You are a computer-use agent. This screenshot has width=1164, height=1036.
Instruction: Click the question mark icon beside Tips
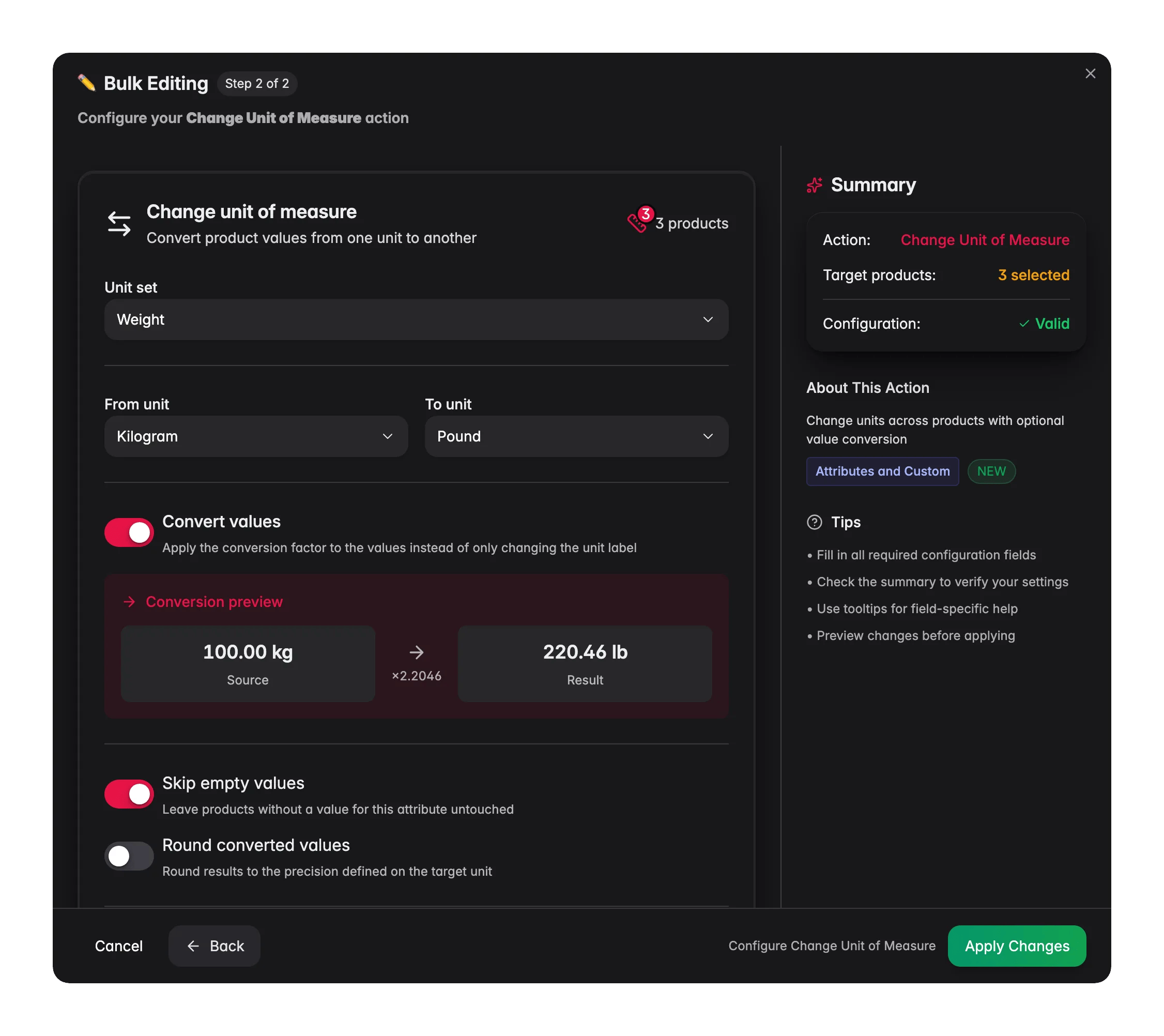tap(815, 522)
